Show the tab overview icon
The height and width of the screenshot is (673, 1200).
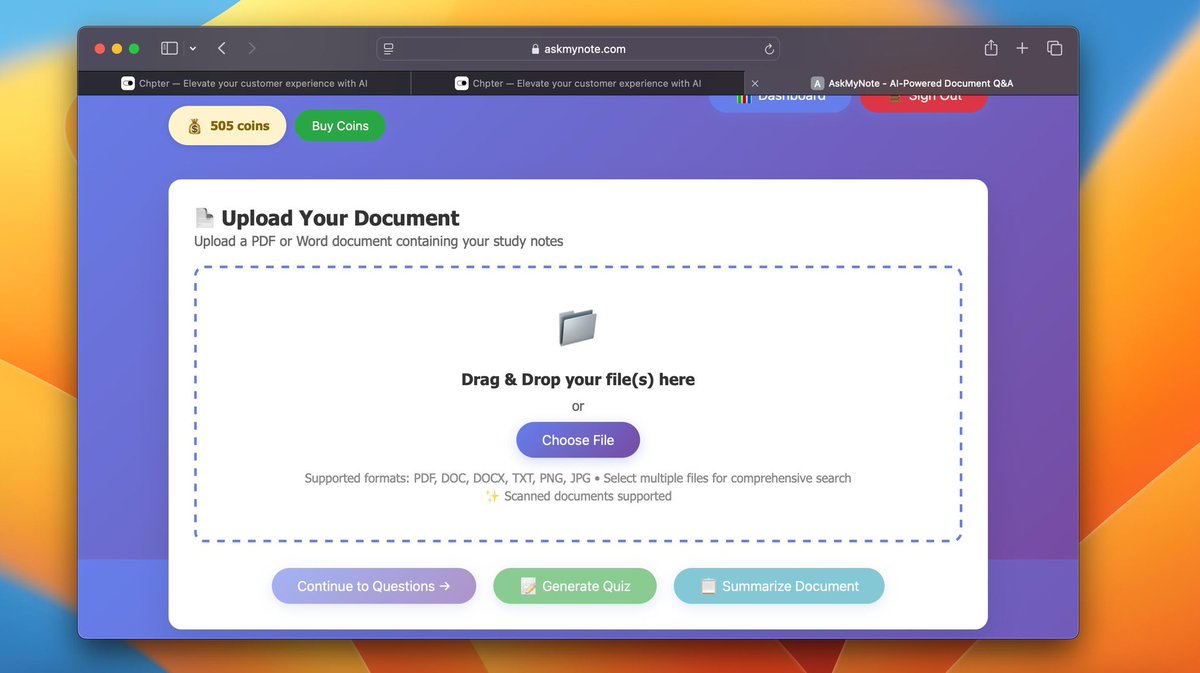tap(1054, 48)
